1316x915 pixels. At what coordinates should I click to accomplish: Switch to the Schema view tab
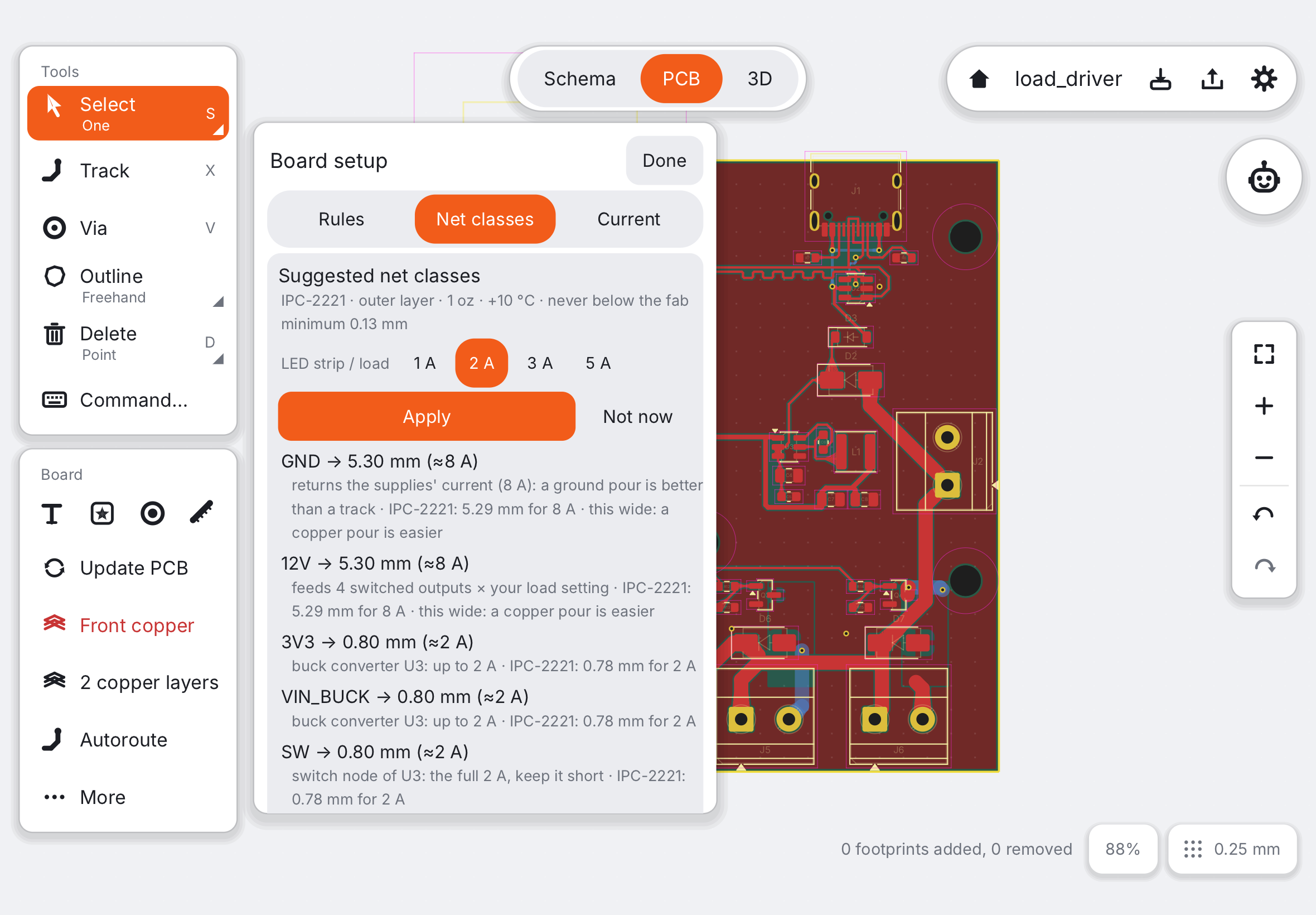point(579,79)
